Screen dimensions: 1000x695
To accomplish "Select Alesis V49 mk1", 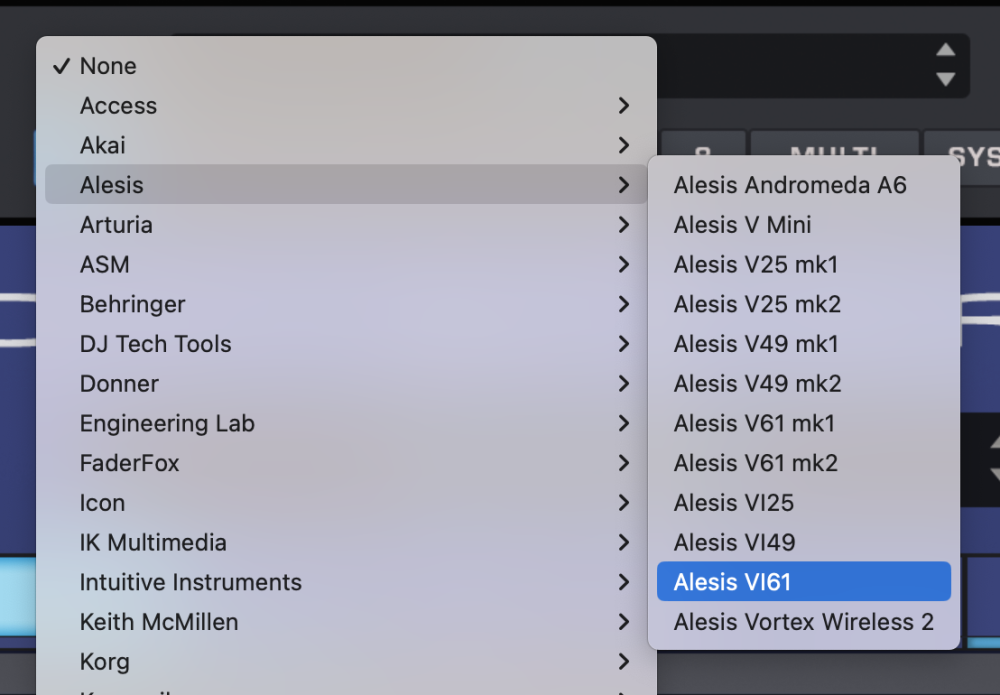I will pyautogui.click(x=756, y=344).
